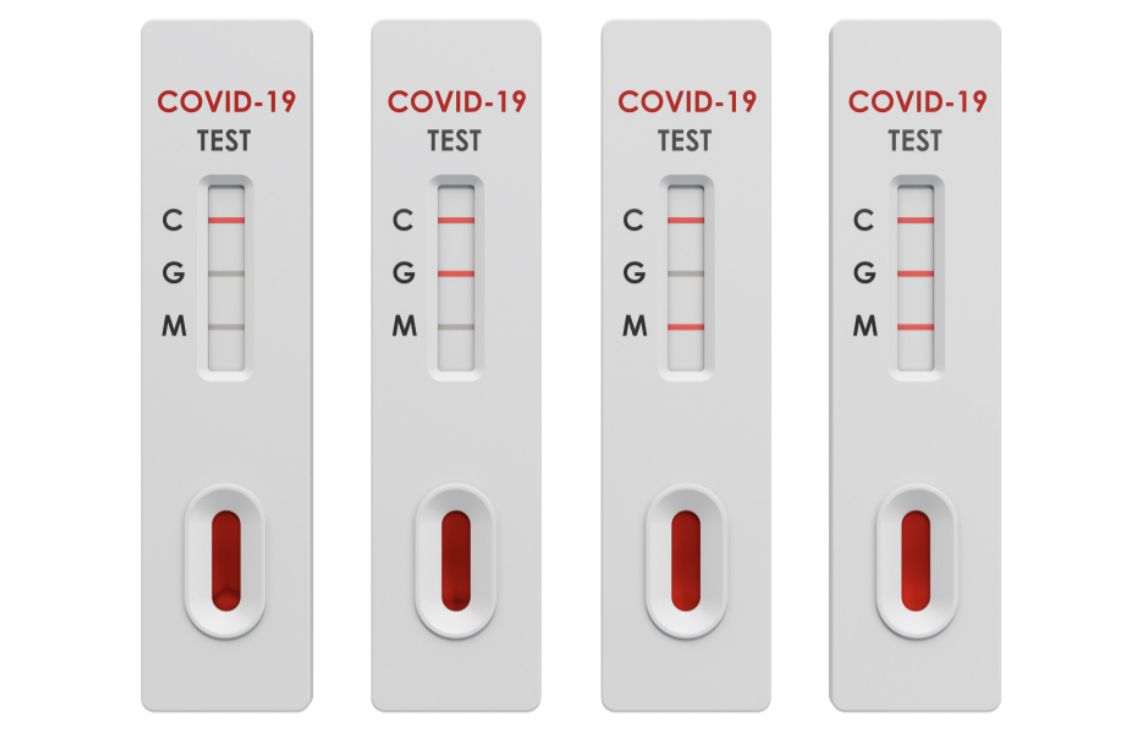Click the red sample well on the leftmost test
This screenshot has width=1148, height=740.
pos(226,560)
